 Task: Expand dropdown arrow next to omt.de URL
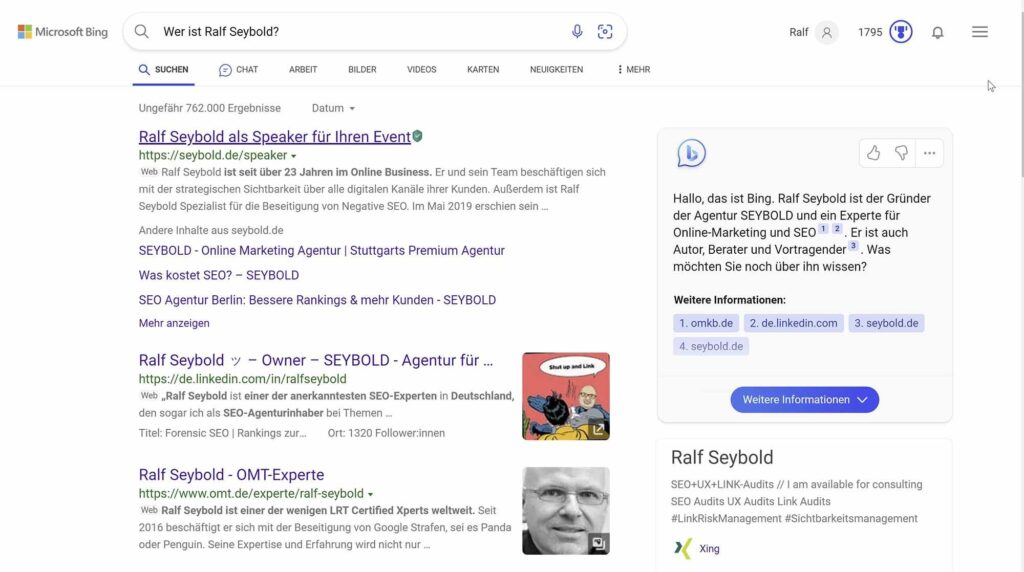(370, 494)
